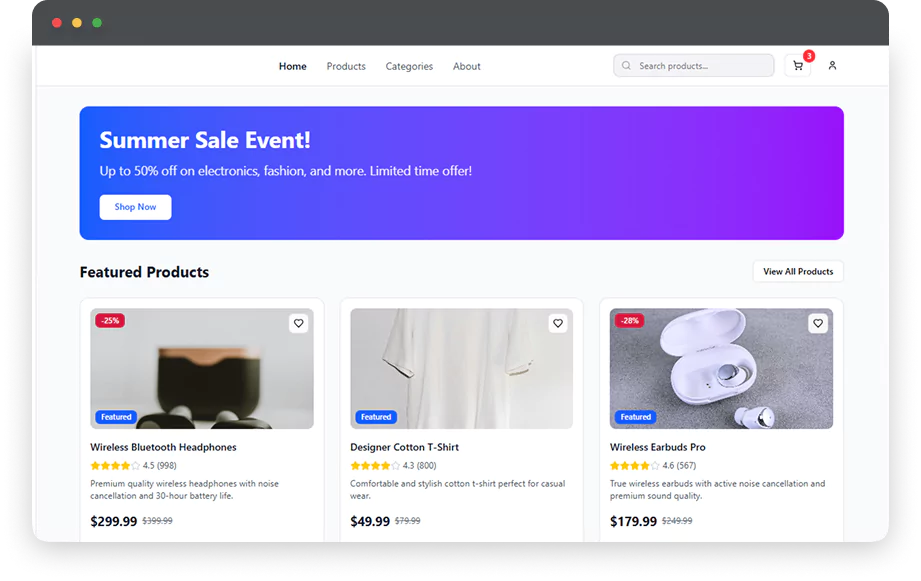Screen dimensions: 921x581
Task: Favorite the Designer Cotton T-Shirt heart icon
Action: [558, 323]
